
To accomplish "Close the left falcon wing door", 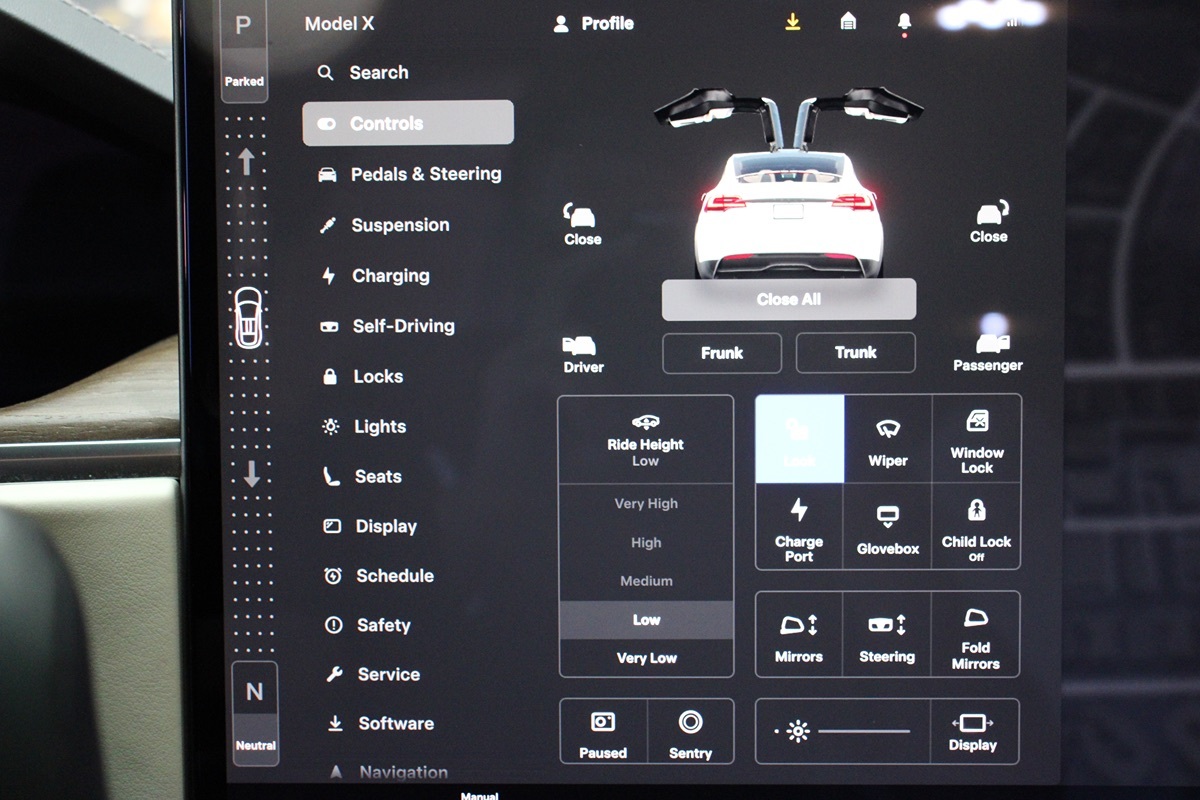I will tap(582, 224).
